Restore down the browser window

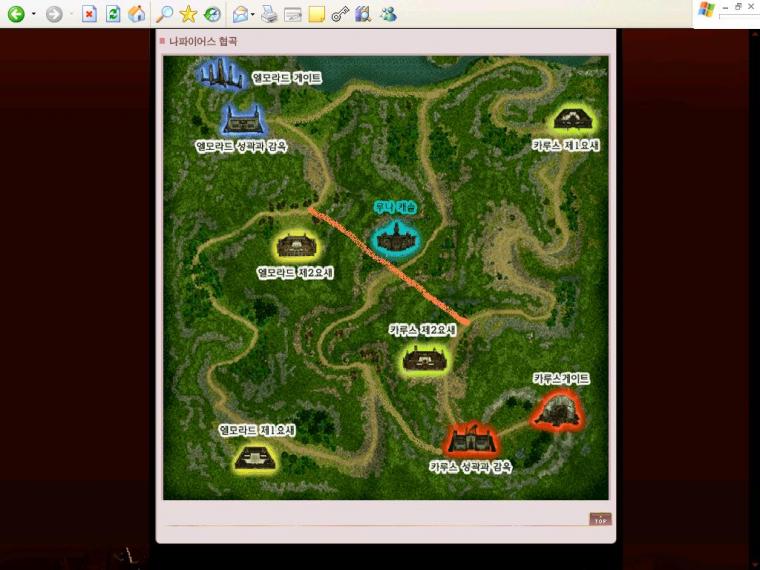point(738,6)
